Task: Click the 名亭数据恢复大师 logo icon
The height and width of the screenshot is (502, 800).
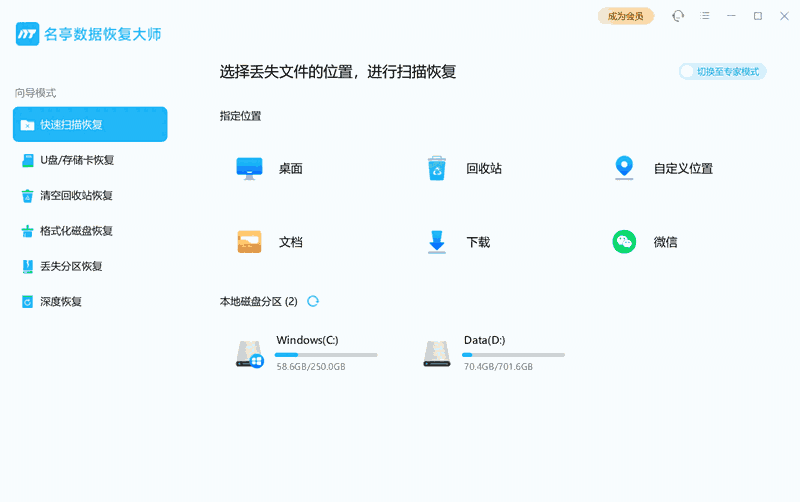Action: tap(27, 34)
